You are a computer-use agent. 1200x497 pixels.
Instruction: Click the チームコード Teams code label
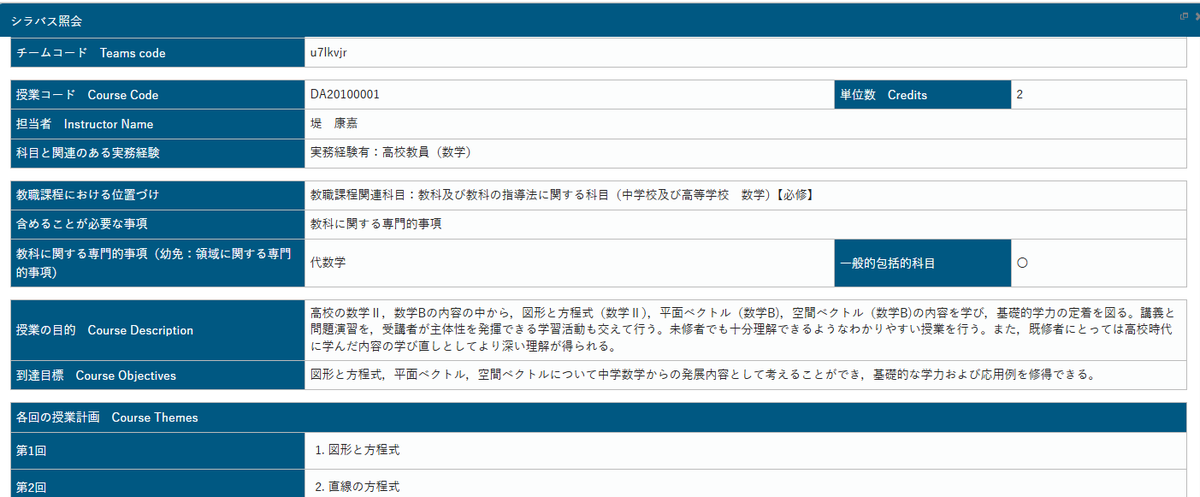(x=91, y=53)
